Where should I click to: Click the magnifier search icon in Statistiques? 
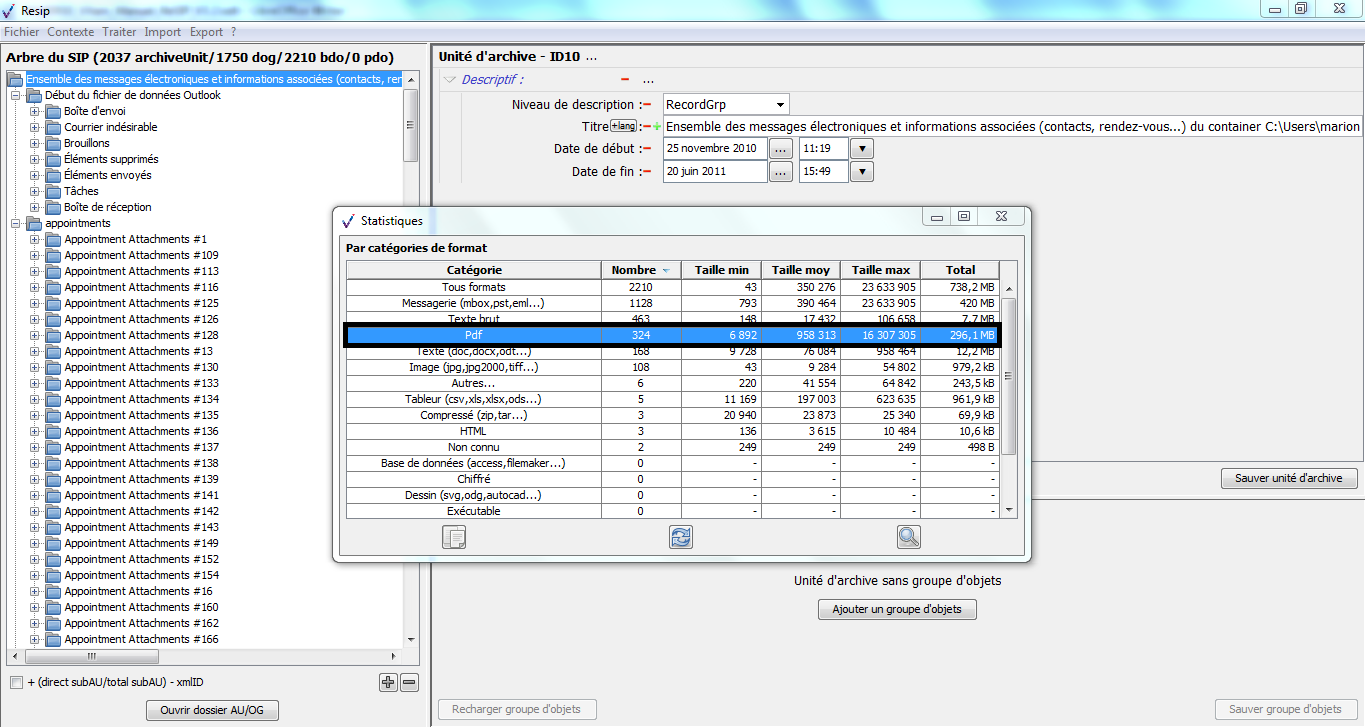[x=908, y=537]
